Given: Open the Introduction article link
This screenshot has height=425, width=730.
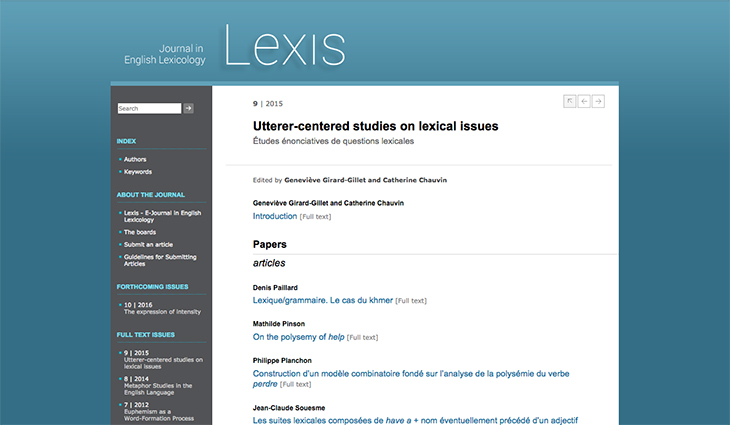Looking at the screenshot, I should pos(275,216).
